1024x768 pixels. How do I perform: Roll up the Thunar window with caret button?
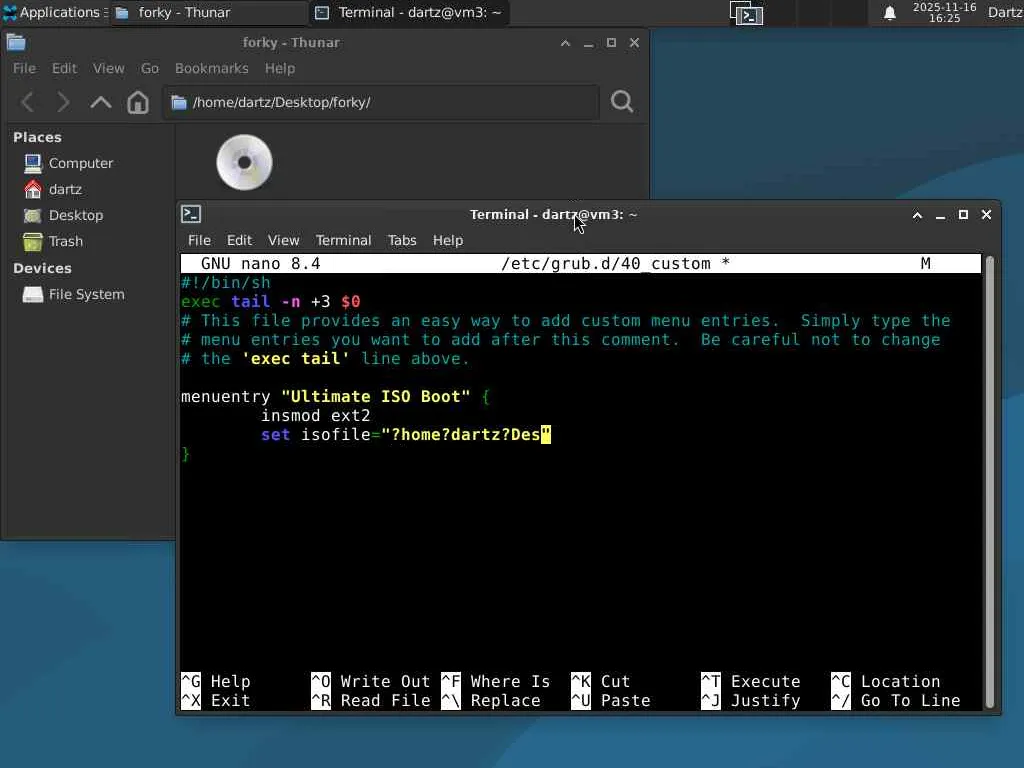[566, 43]
